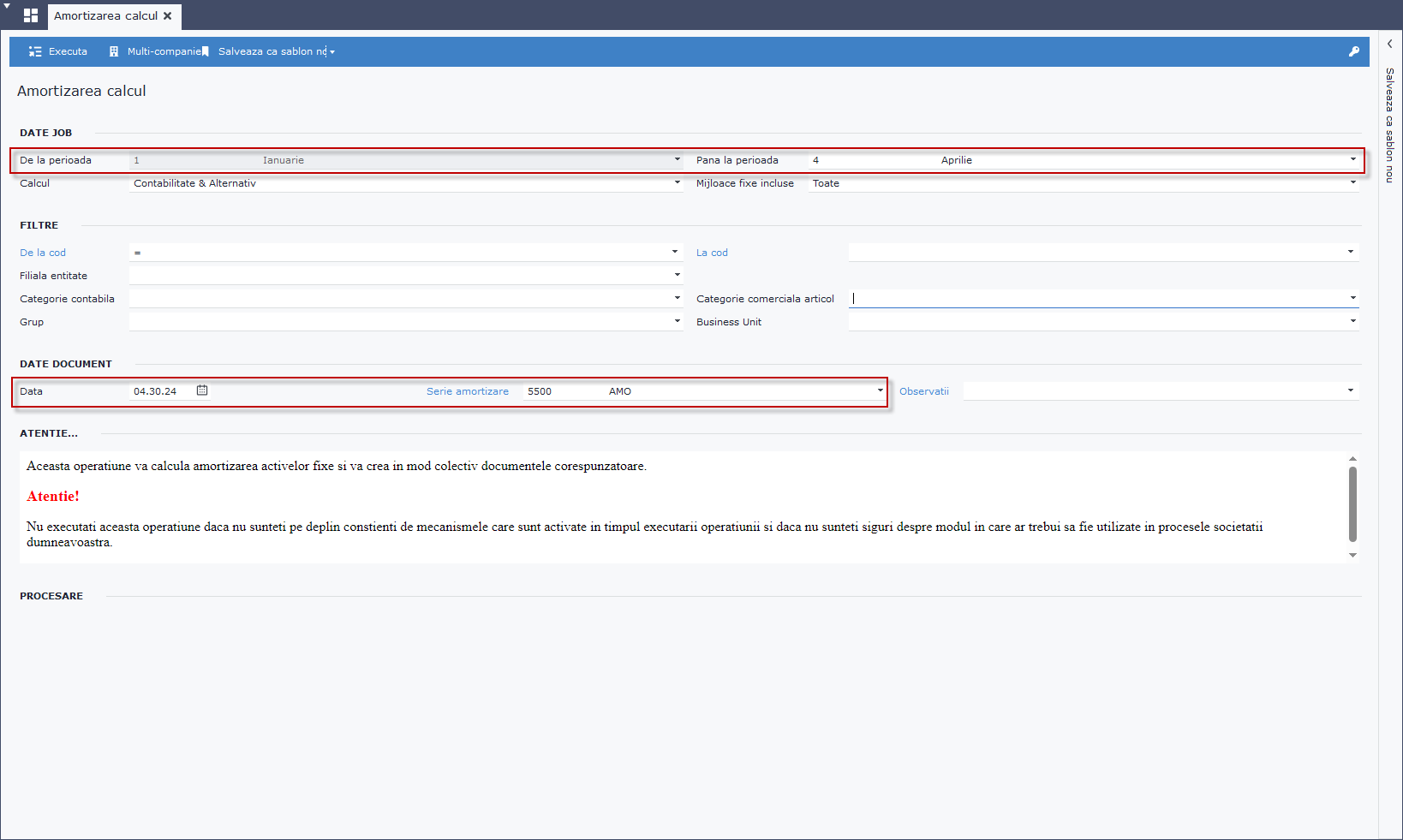The image size is (1403, 840).
Task: Click the La cod link
Action: [x=712, y=253]
